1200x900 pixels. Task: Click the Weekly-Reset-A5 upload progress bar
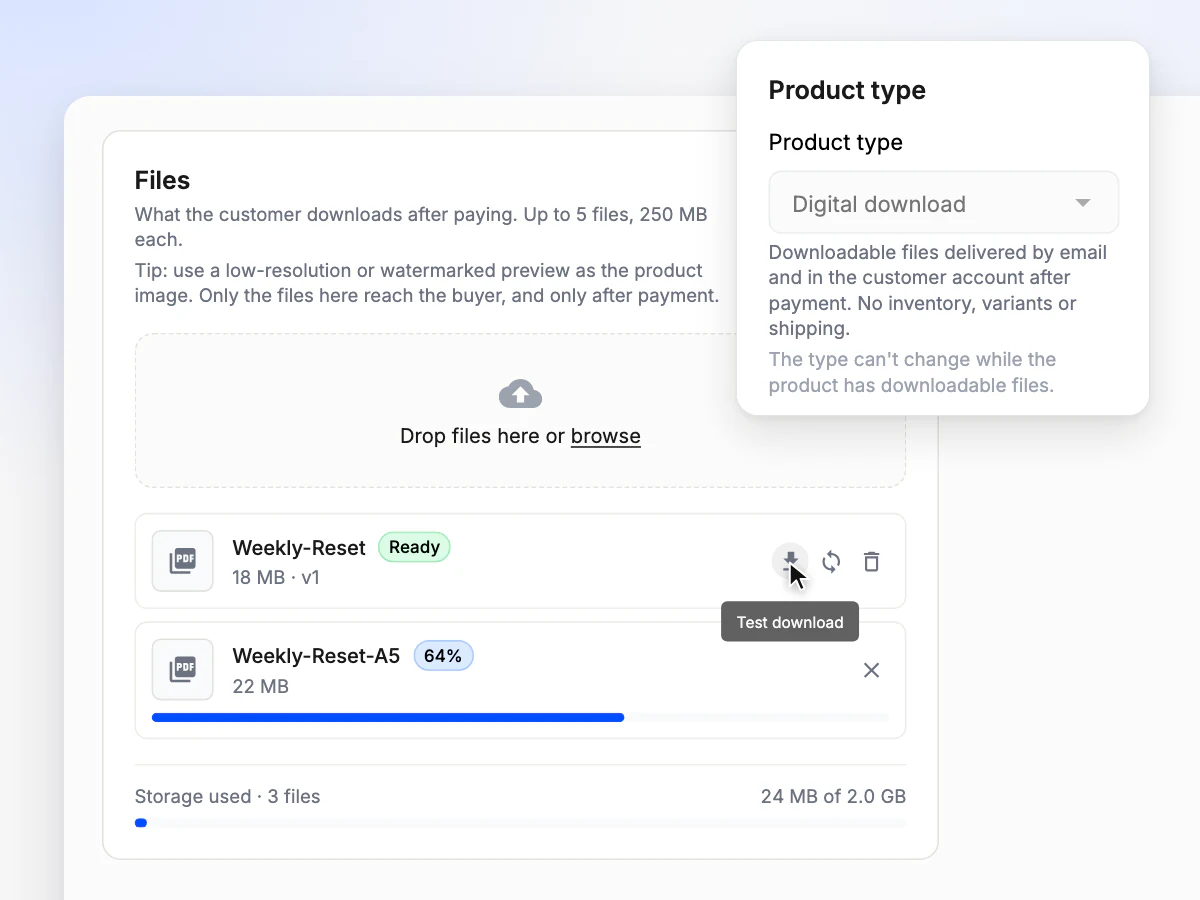520,717
